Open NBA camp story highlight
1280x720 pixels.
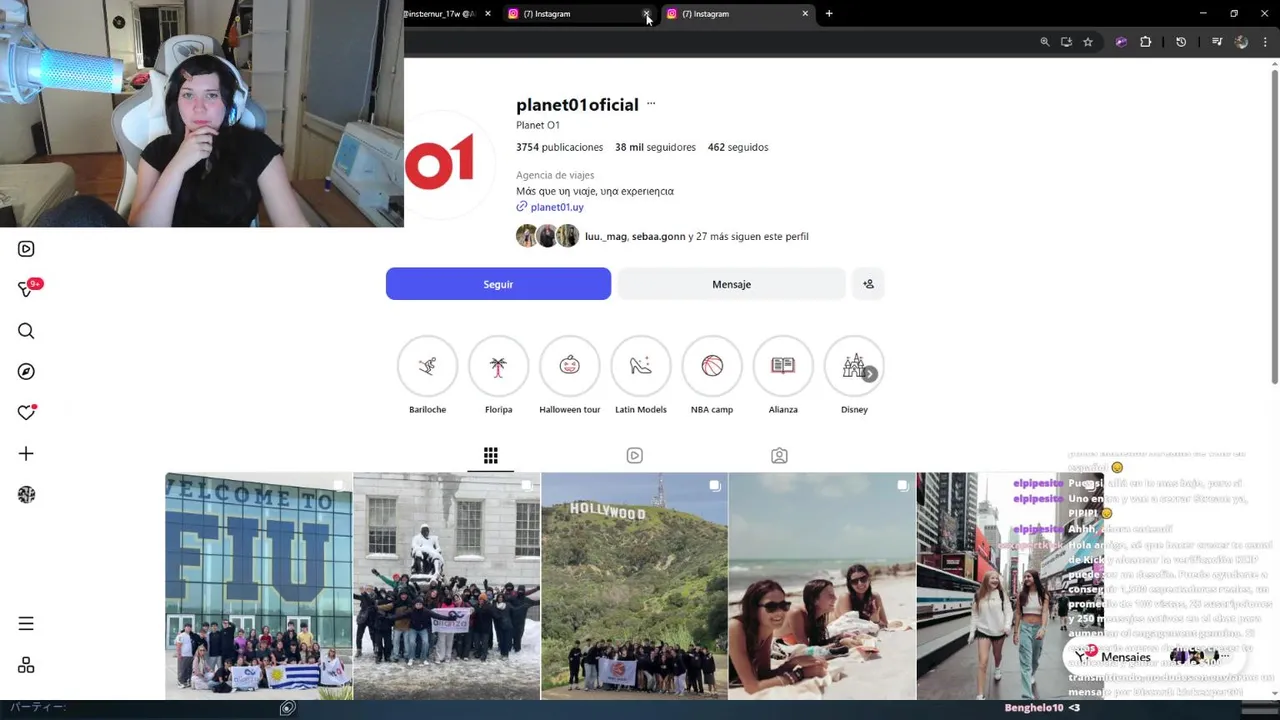pos(712,366)
